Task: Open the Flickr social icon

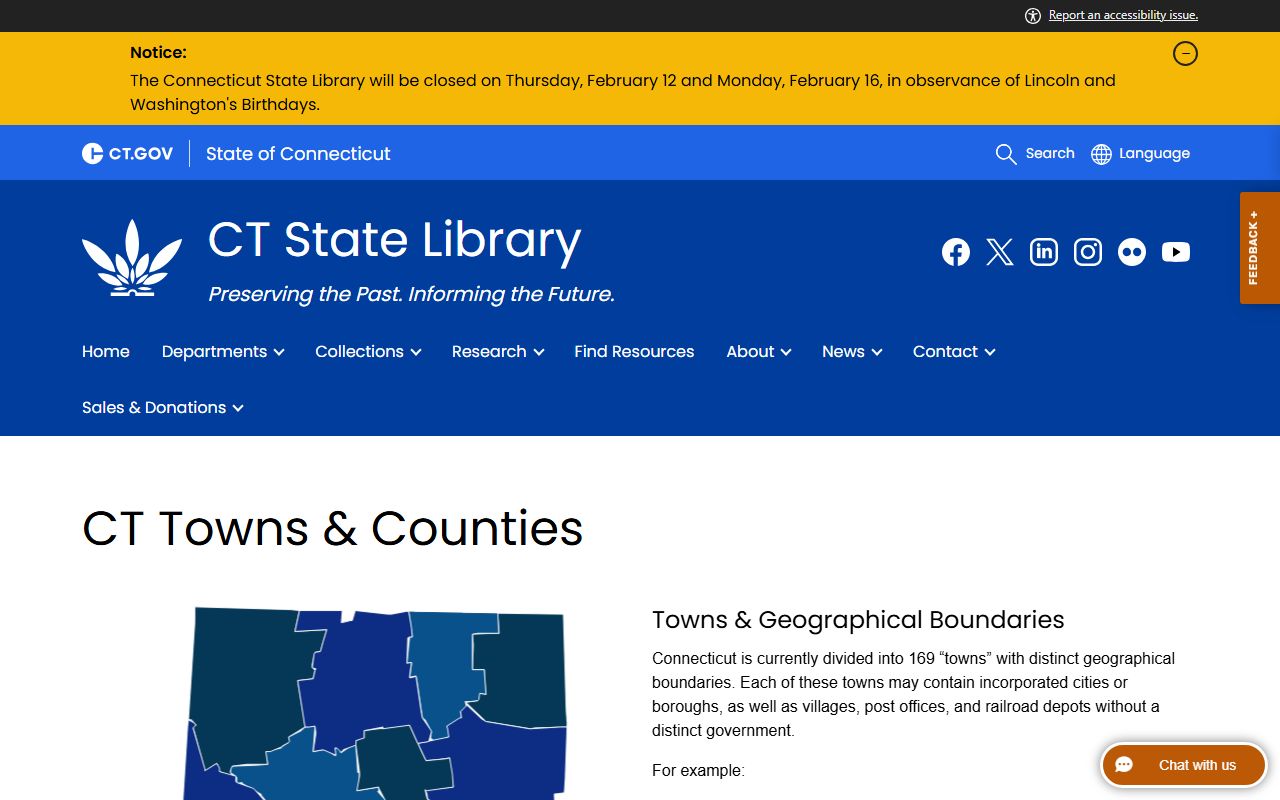Action: (x=1132, y=252)
